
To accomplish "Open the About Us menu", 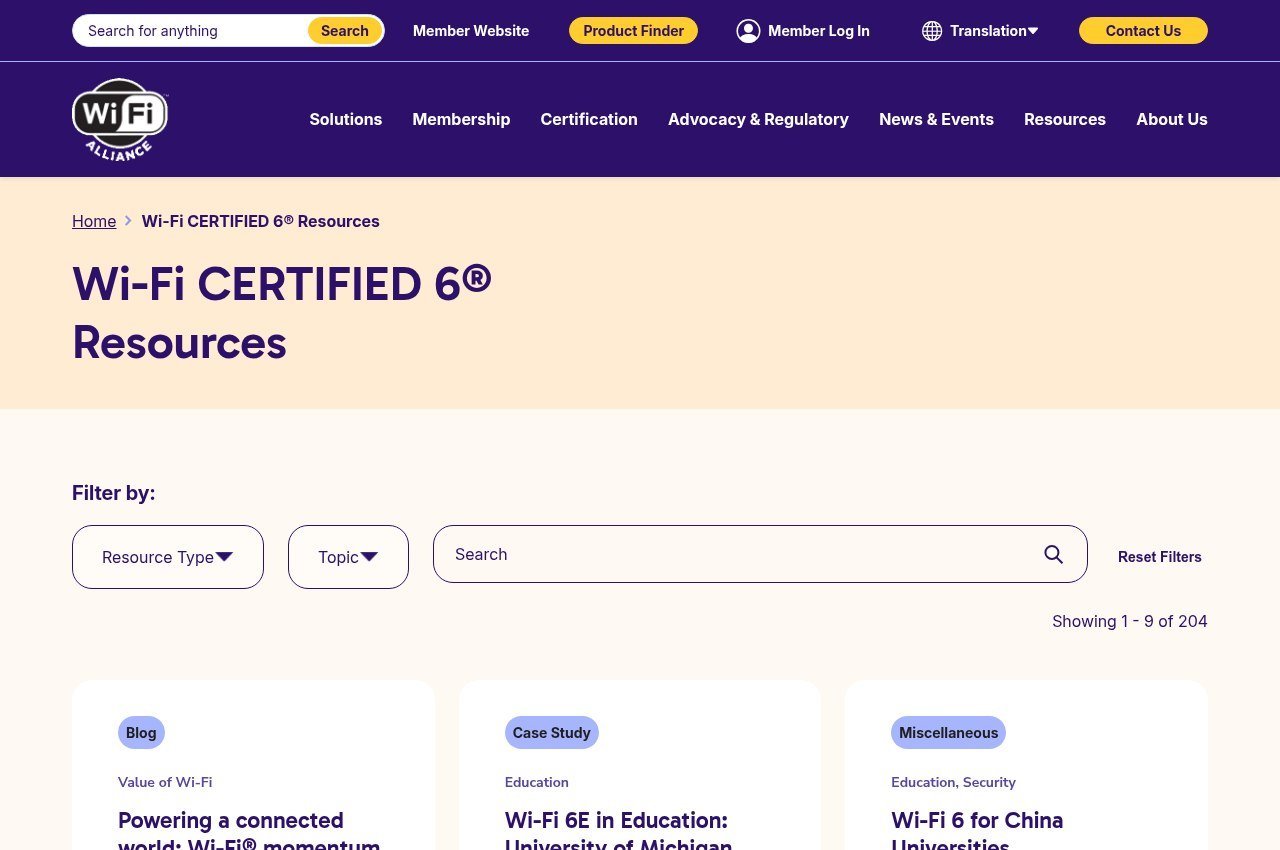I will tap(1172, 119).
